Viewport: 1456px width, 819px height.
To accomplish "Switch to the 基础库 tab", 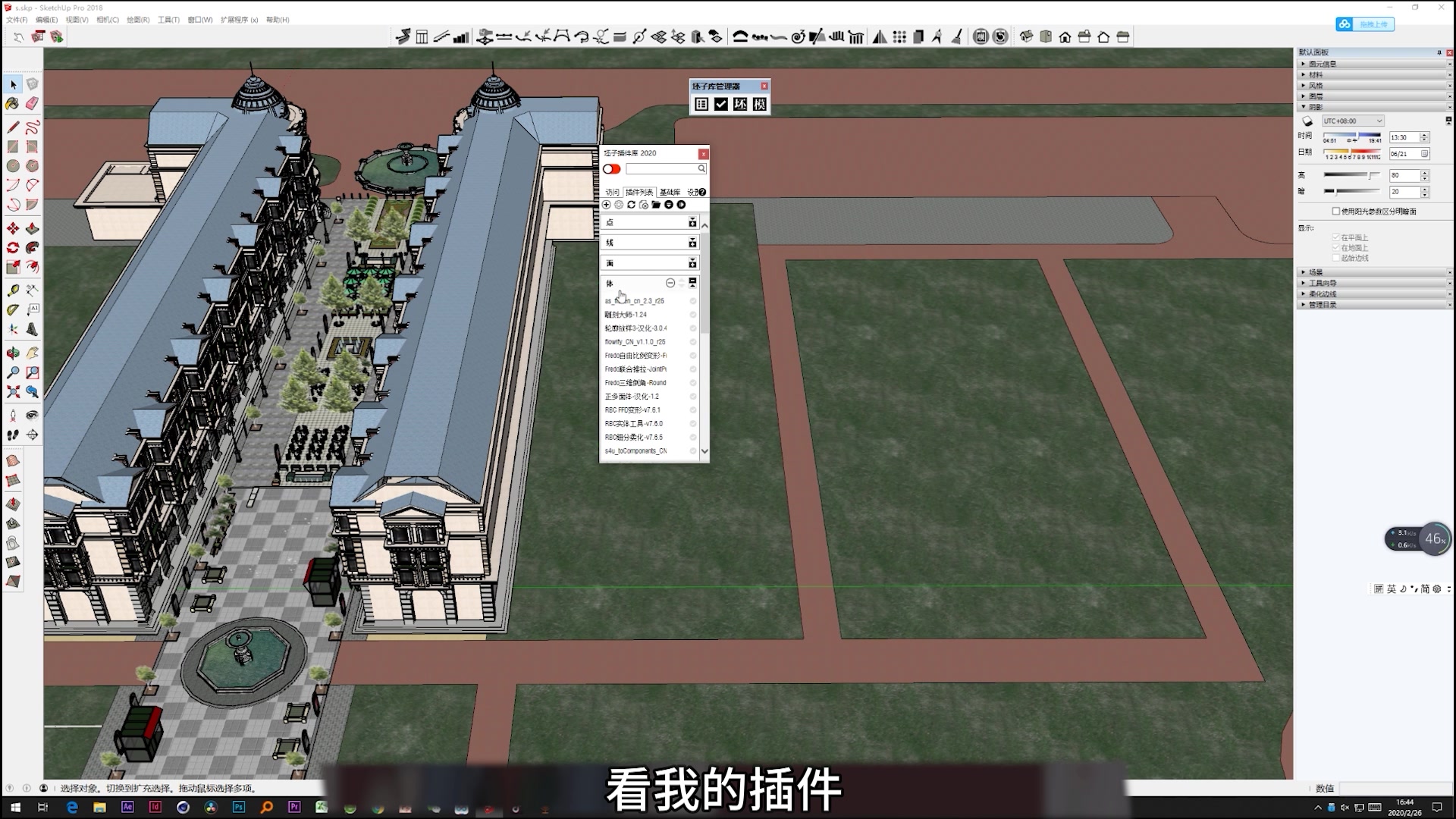I will (670, 192).
